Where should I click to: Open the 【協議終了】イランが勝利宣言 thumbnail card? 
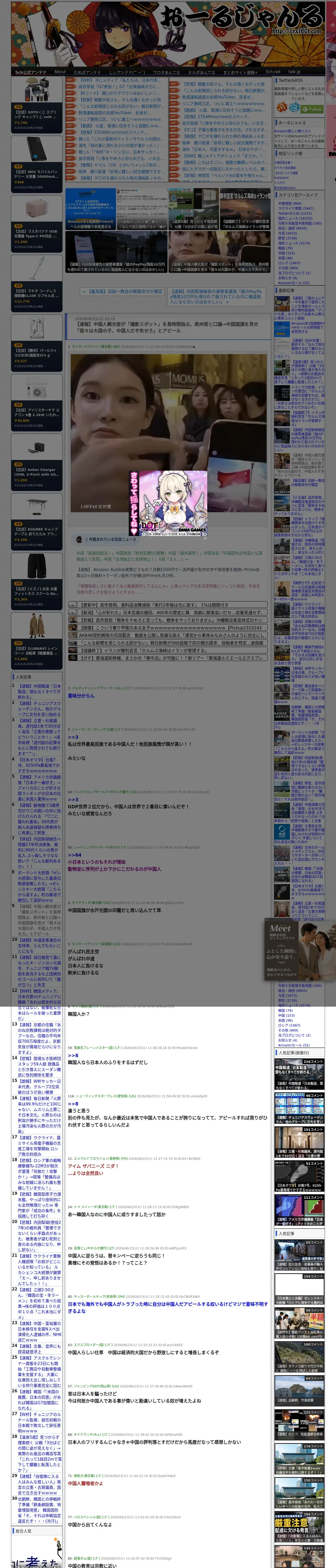coord(245,209)
